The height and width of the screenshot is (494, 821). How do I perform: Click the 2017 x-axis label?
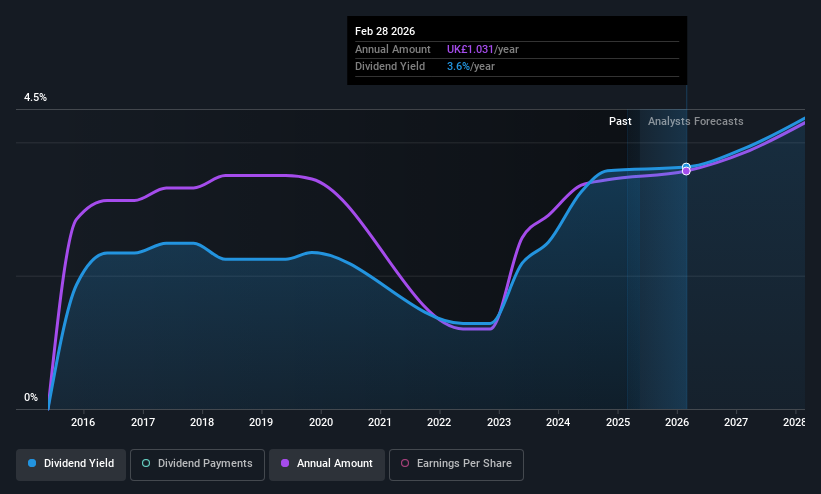pos(143,422)
